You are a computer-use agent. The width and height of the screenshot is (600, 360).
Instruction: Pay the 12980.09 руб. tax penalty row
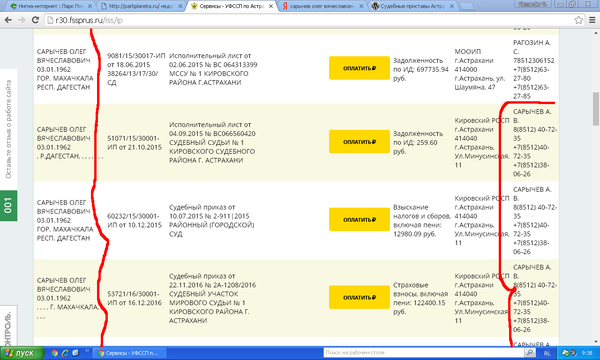pyautogui.click(x=359, y=220)
